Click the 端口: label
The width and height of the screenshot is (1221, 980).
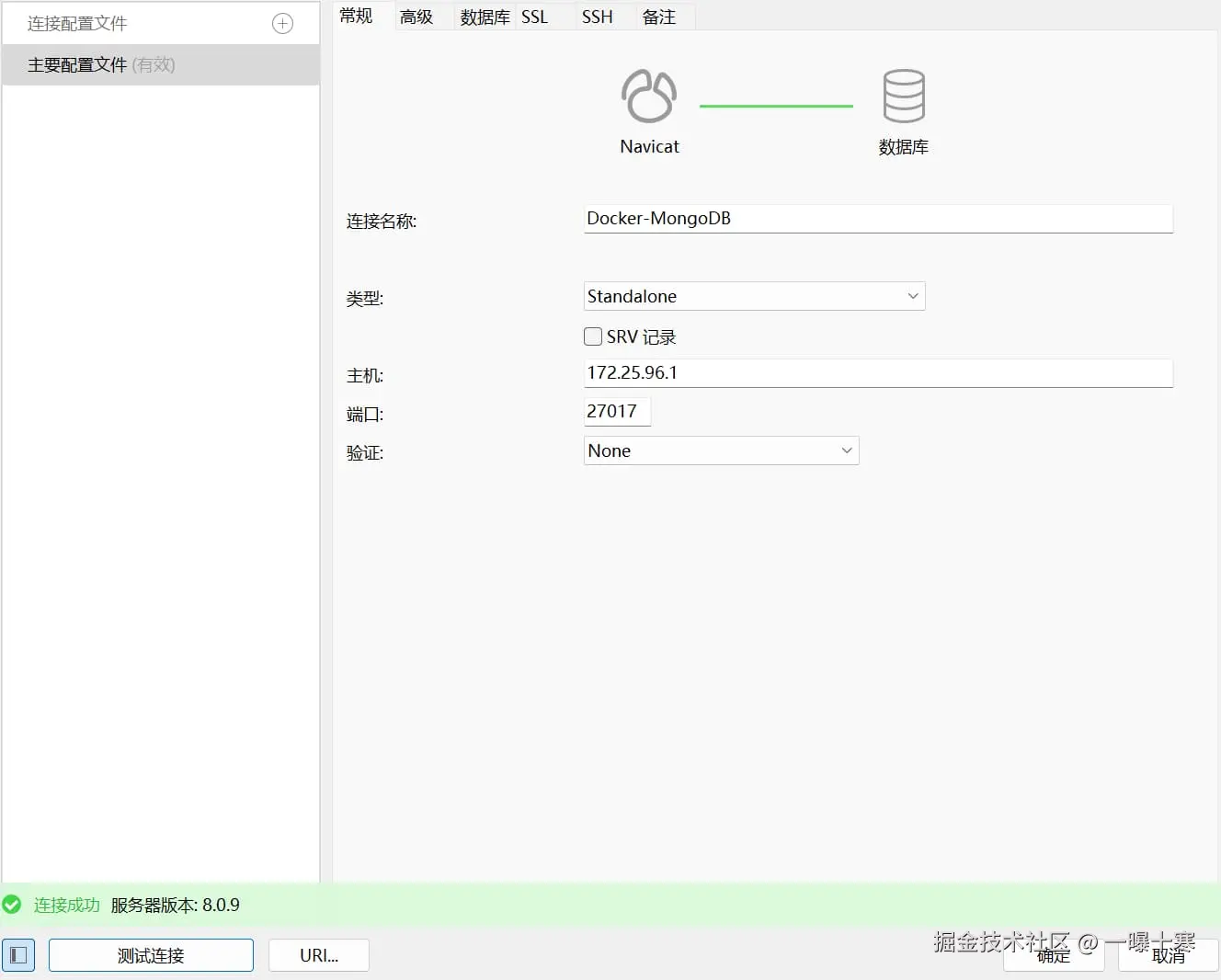click(x=365, y=414)
